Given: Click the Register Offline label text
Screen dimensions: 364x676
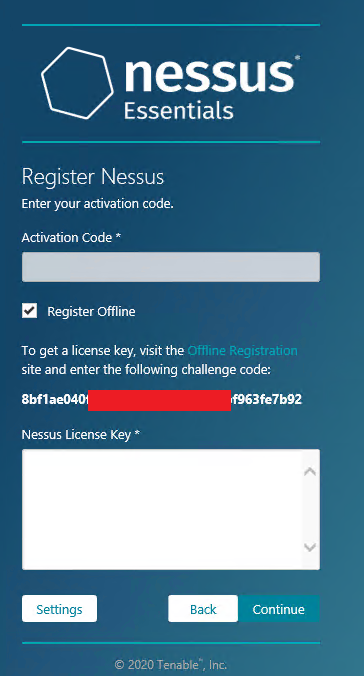Looking at the screenshot, I should (x=91, y=312).
